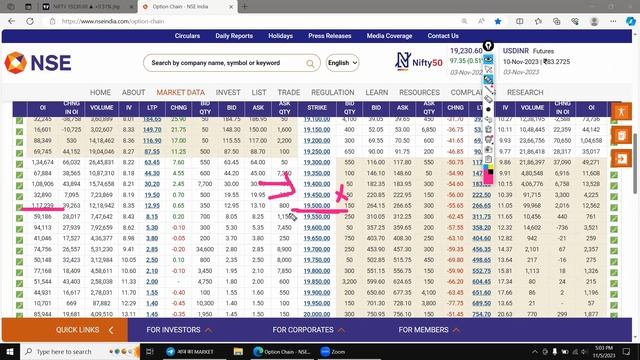Click the browser profile avatar
This screenshot has width=640, height=360.
[594, 21]
